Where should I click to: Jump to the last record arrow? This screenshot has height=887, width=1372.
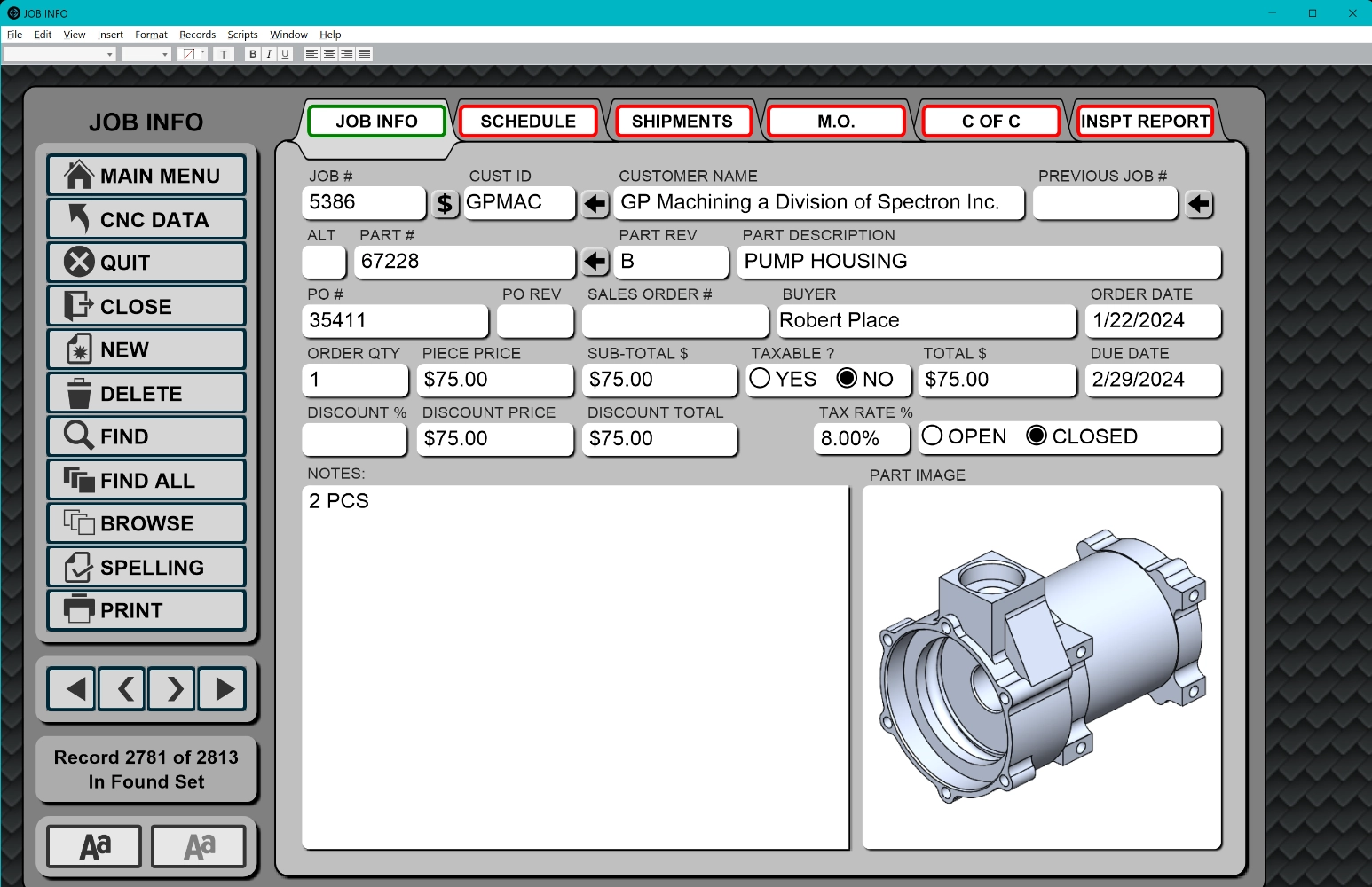(223, 688)
